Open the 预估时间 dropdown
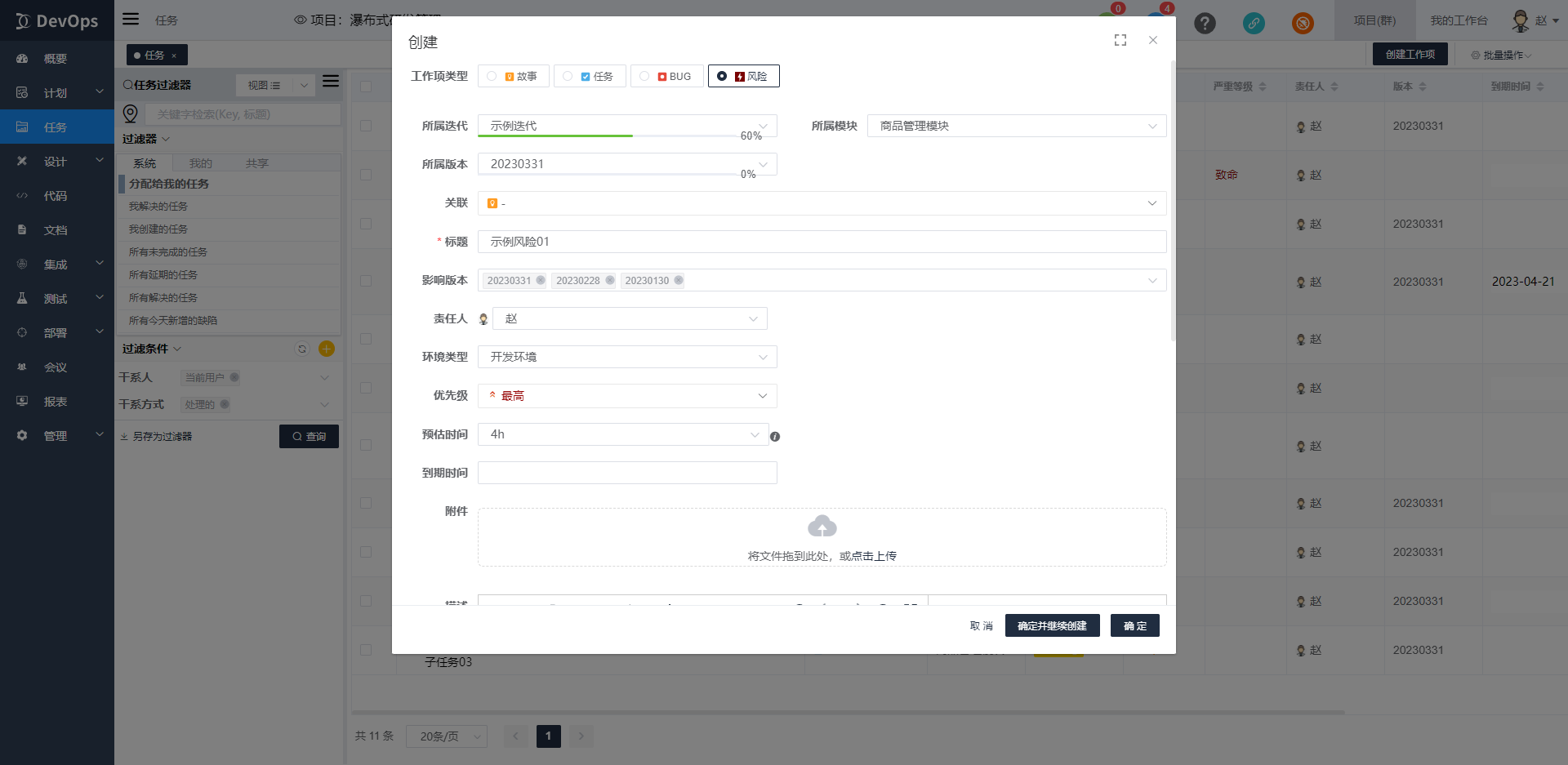 (x=623, y=434)
